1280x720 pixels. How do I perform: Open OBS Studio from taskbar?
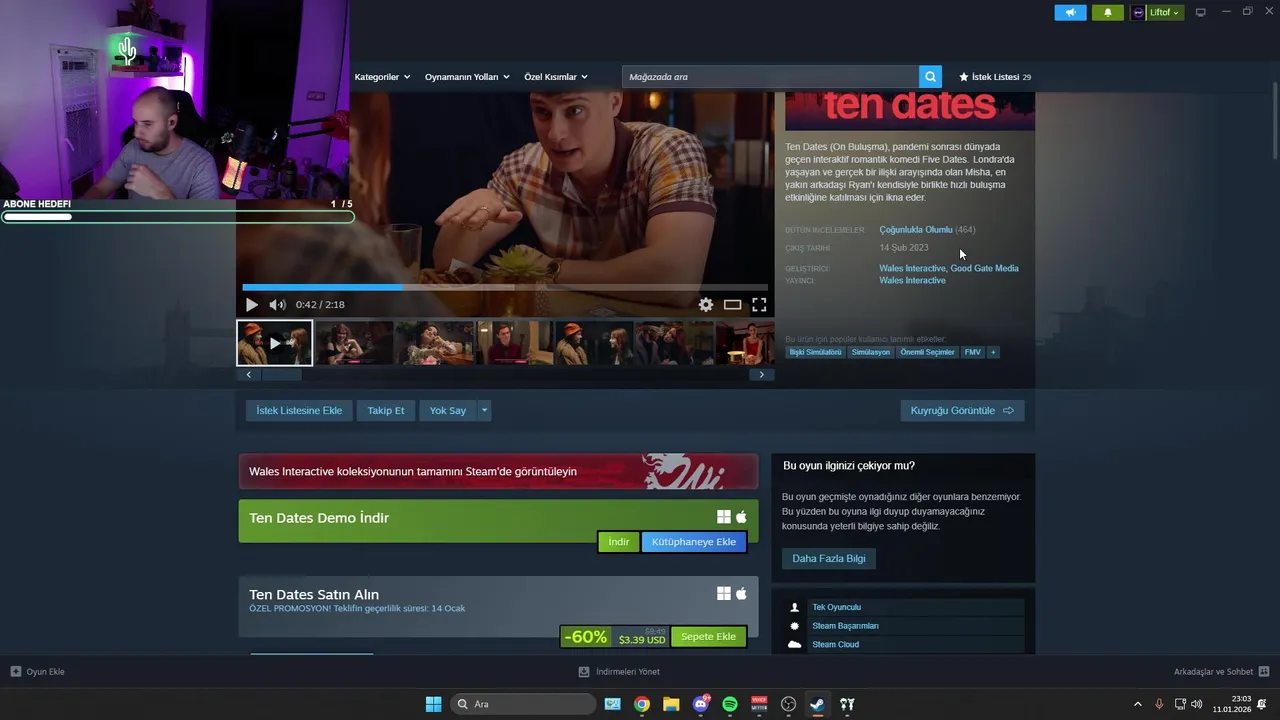click(789, 704)
